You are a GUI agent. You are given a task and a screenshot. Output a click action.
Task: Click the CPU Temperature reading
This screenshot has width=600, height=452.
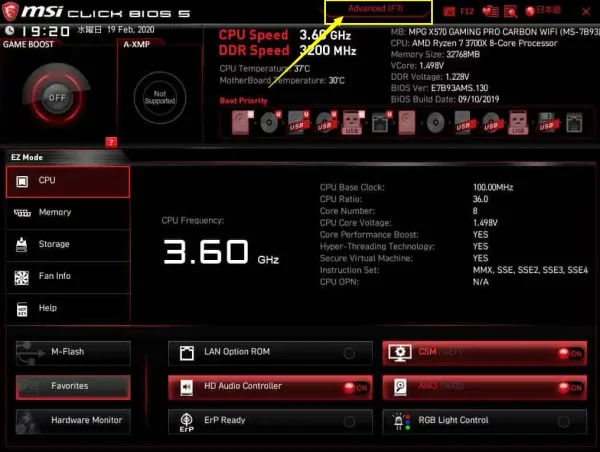tap(265, 69)
